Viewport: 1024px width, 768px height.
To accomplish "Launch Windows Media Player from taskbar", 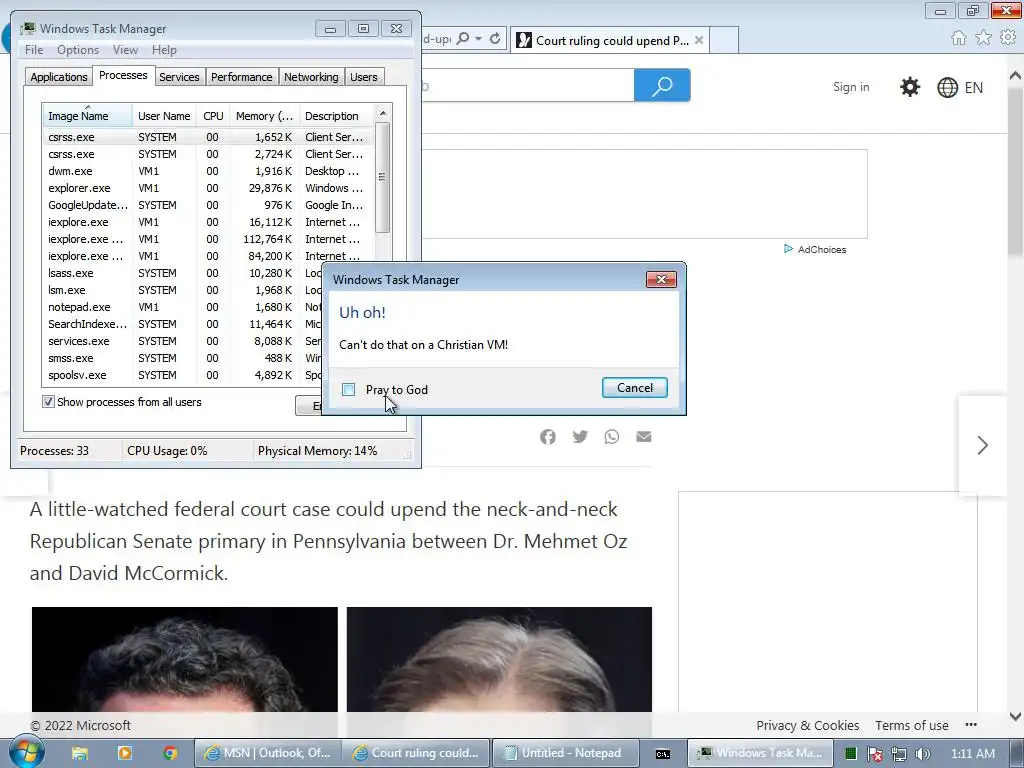I will [125, 753].
